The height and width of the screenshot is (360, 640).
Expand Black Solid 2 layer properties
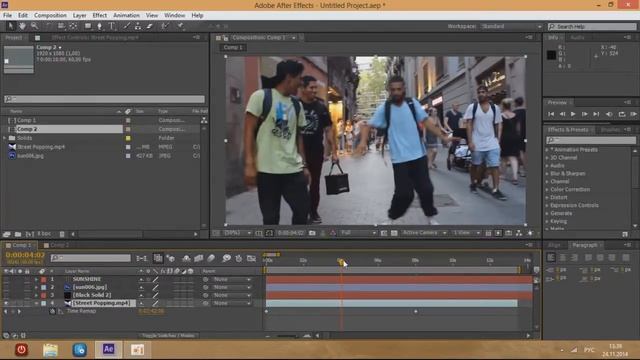36,295
